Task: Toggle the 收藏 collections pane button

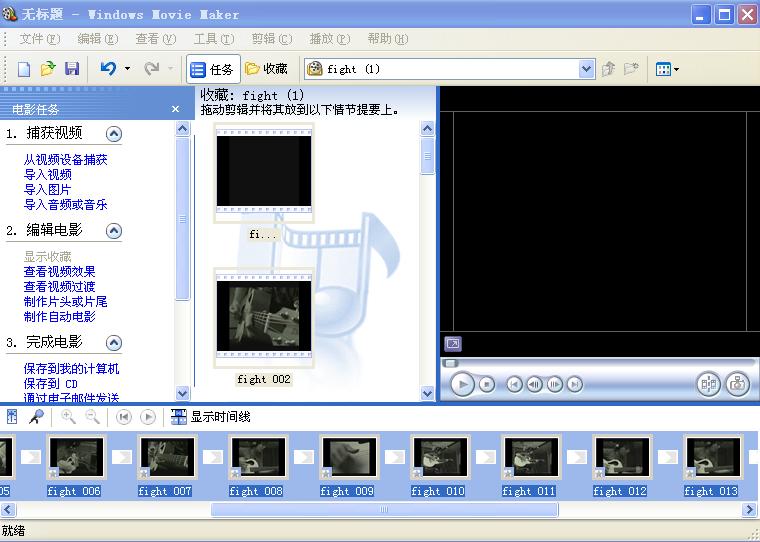Action: click(267, 69)
